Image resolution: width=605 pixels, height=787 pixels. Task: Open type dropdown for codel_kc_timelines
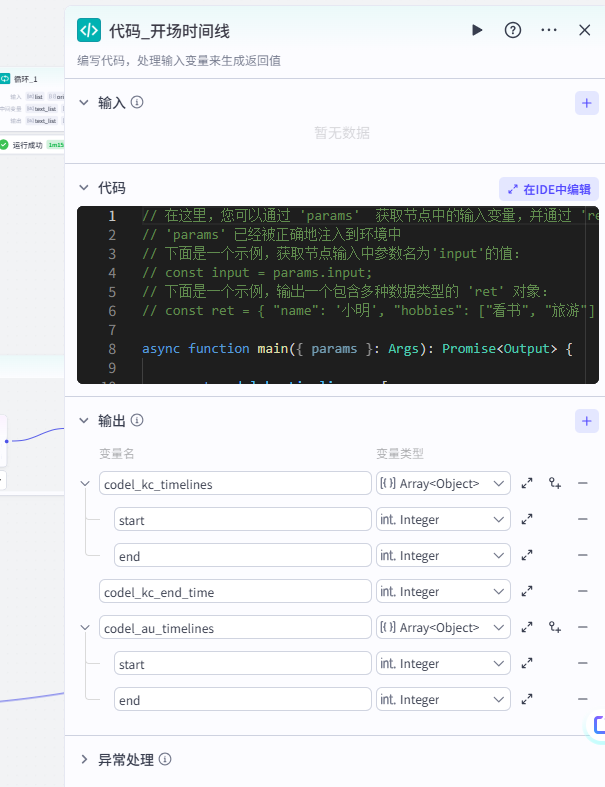(443, 483)
